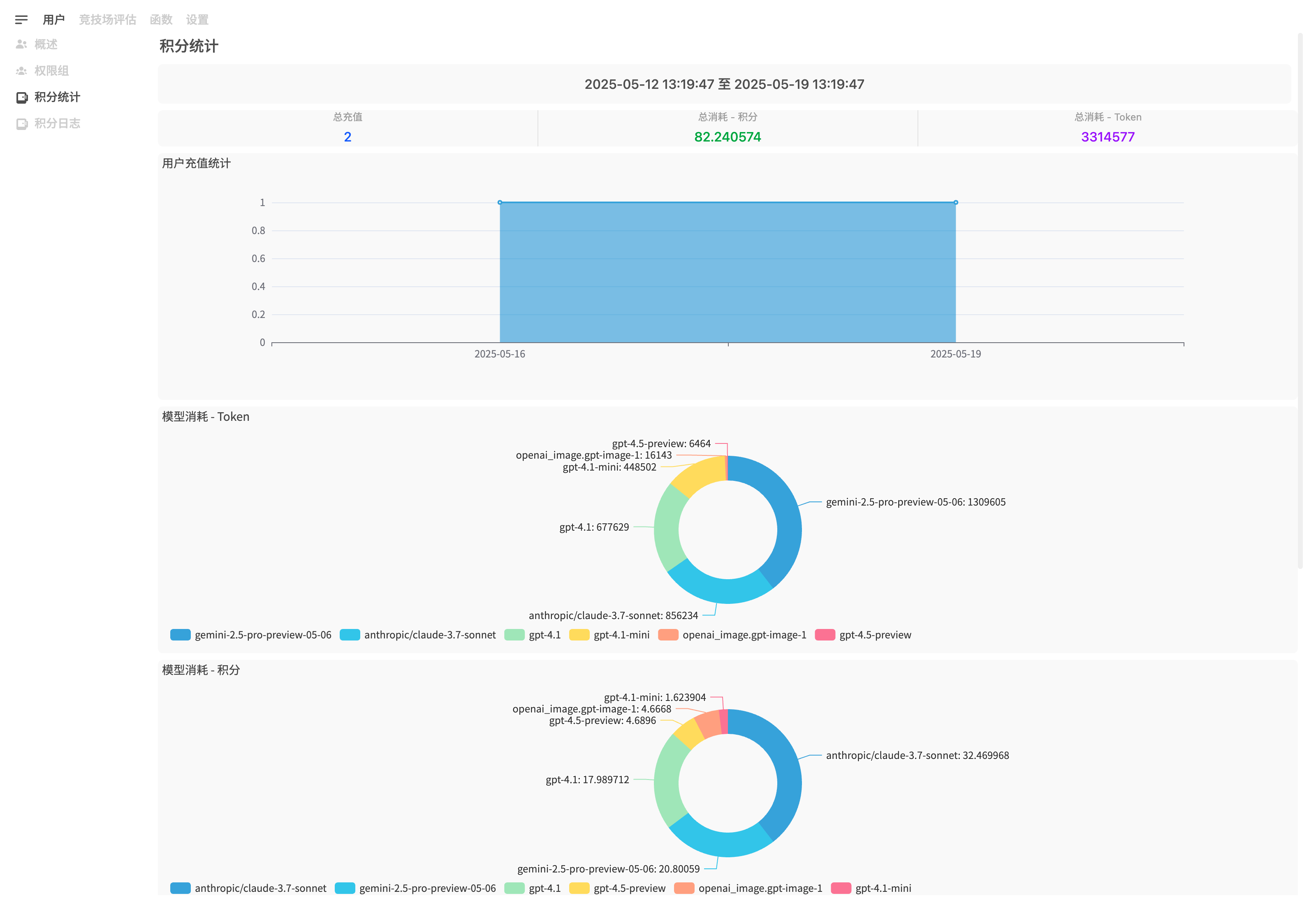The width and height of the screenshot is (1316, 905).
Task: Click the gpt-4.1 green slice in Token donut
Action: (x=667, y=527)
